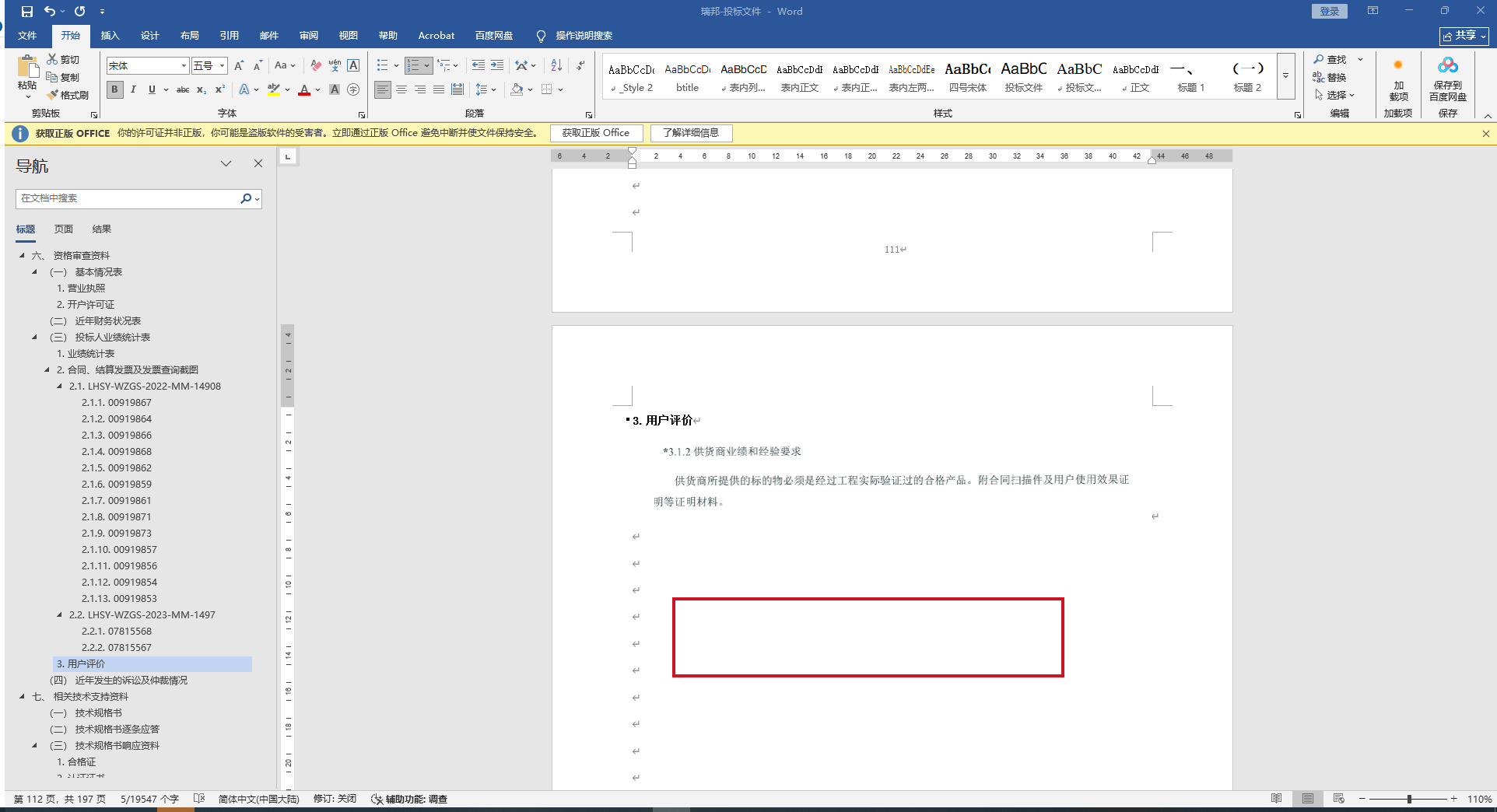This screenshot has width=1497, height=812.
Task: Justify the paragraph text
Action: coord(439,89)
